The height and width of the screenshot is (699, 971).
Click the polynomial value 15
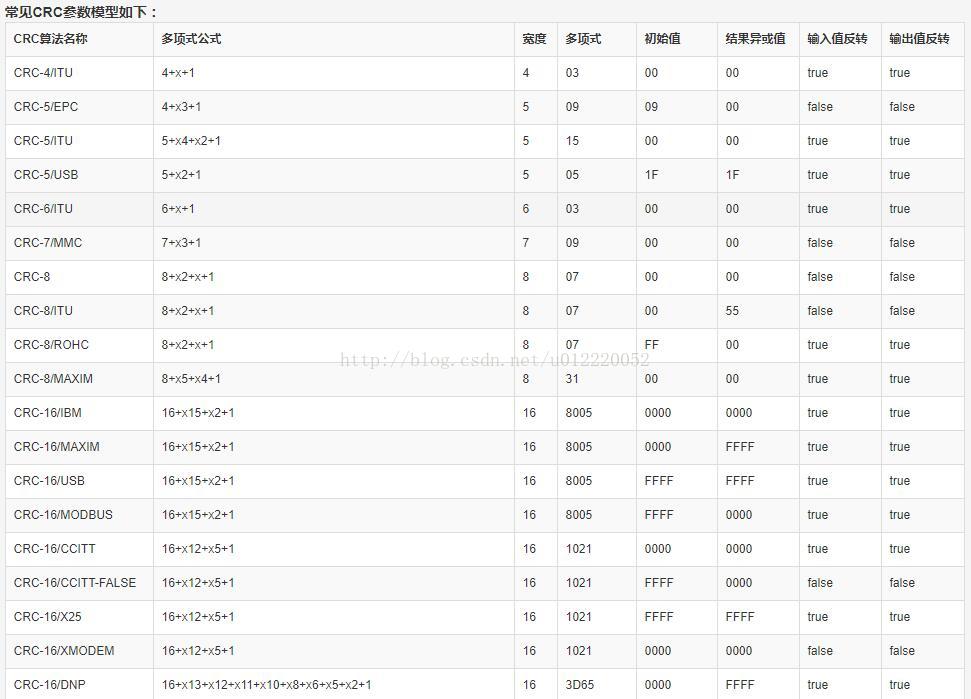572,141
